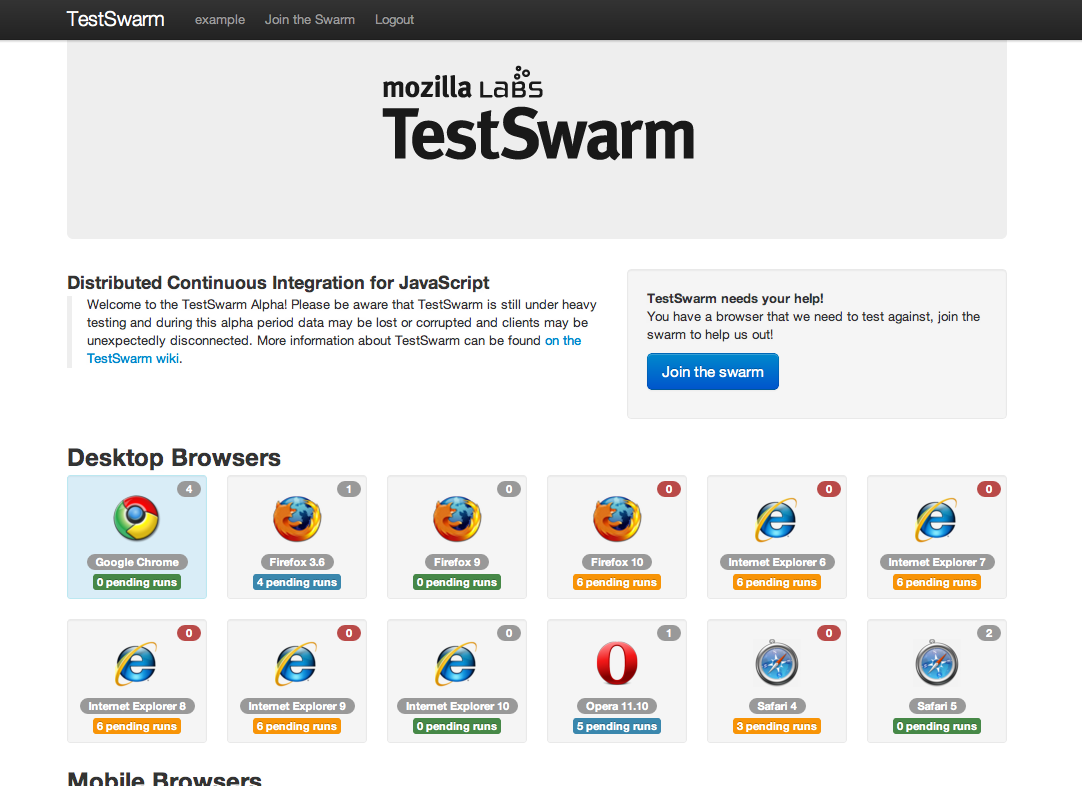Open Join the Swarm in the navbar
This screenshot has height=786, width=1082.
click(310, 20)
